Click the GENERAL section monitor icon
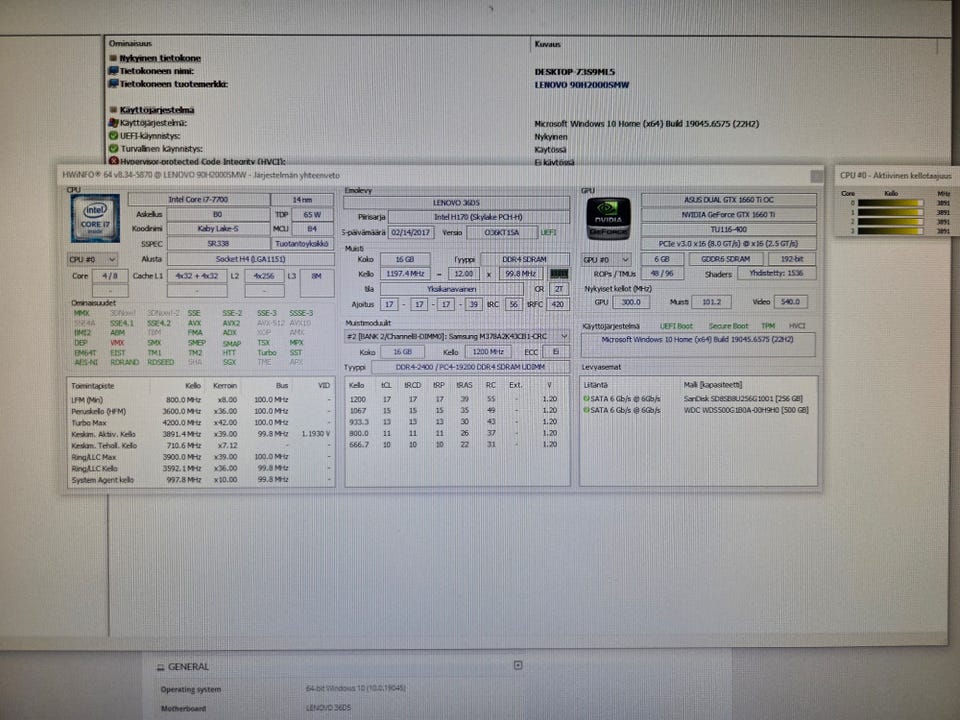The height and width of the screenshot is (720, 960). click(x=160, y=667)
